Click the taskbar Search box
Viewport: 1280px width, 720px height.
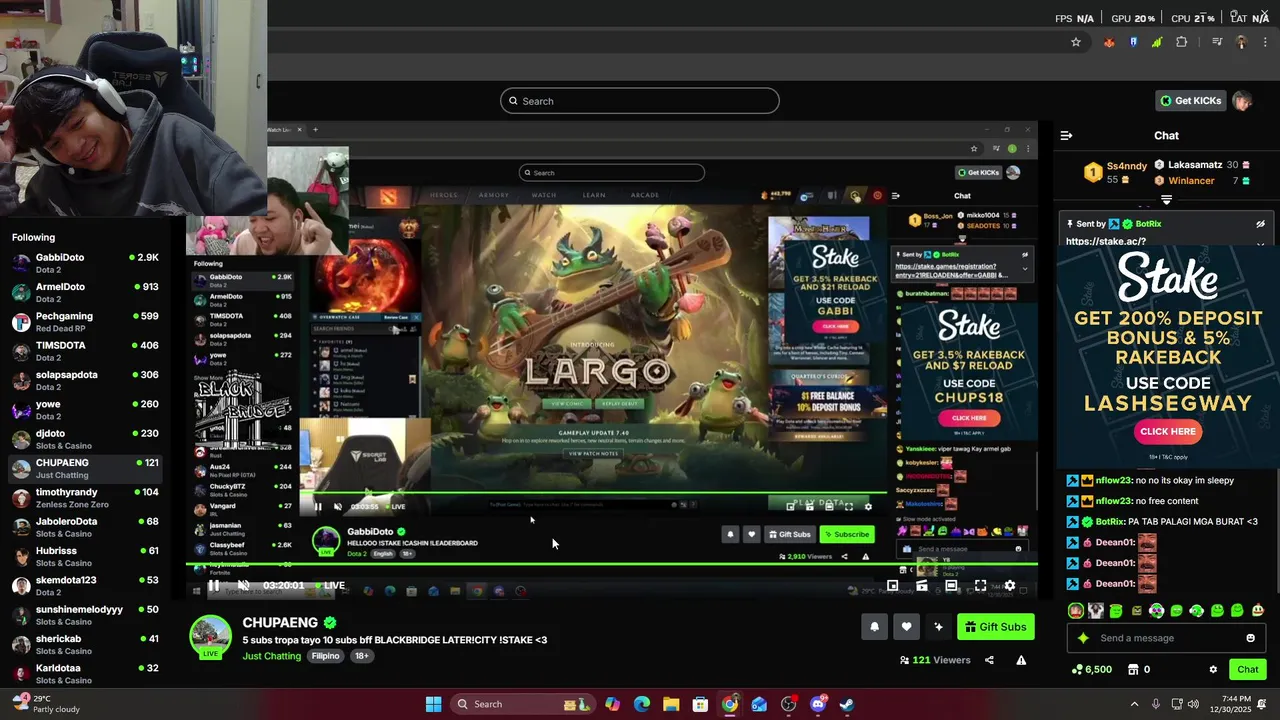coord(522,704)
